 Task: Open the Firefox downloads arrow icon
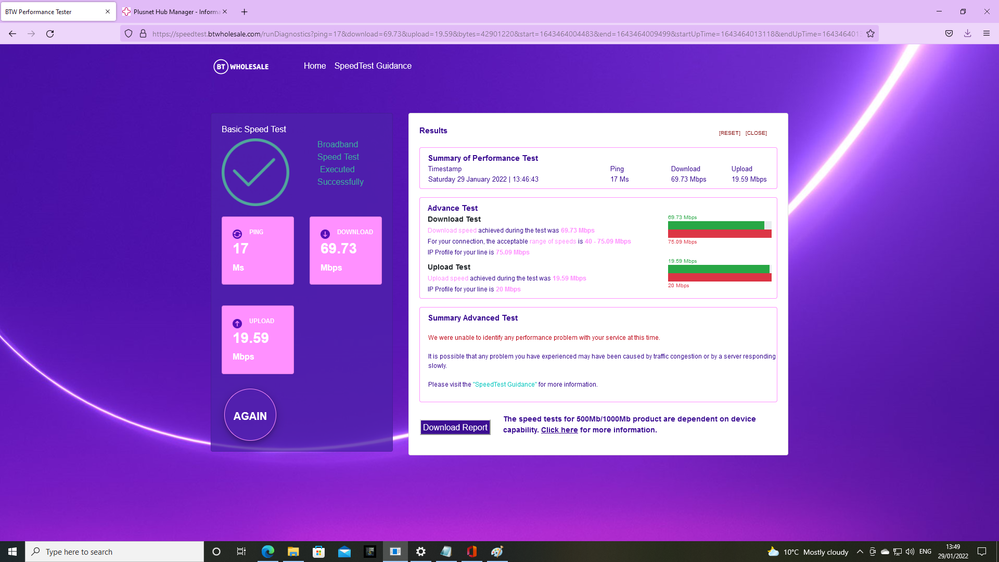[x=967, y=33]
